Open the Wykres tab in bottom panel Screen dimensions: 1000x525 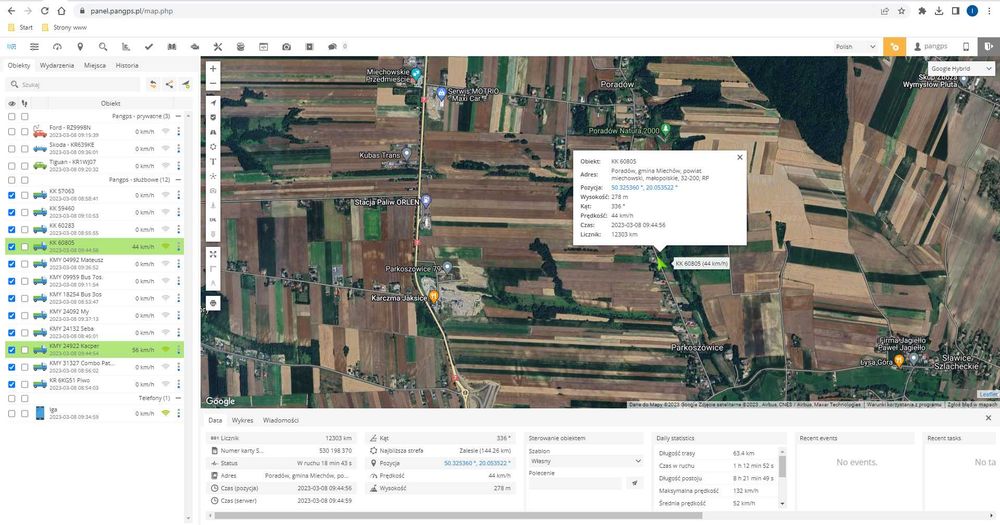tap(242, 420)
